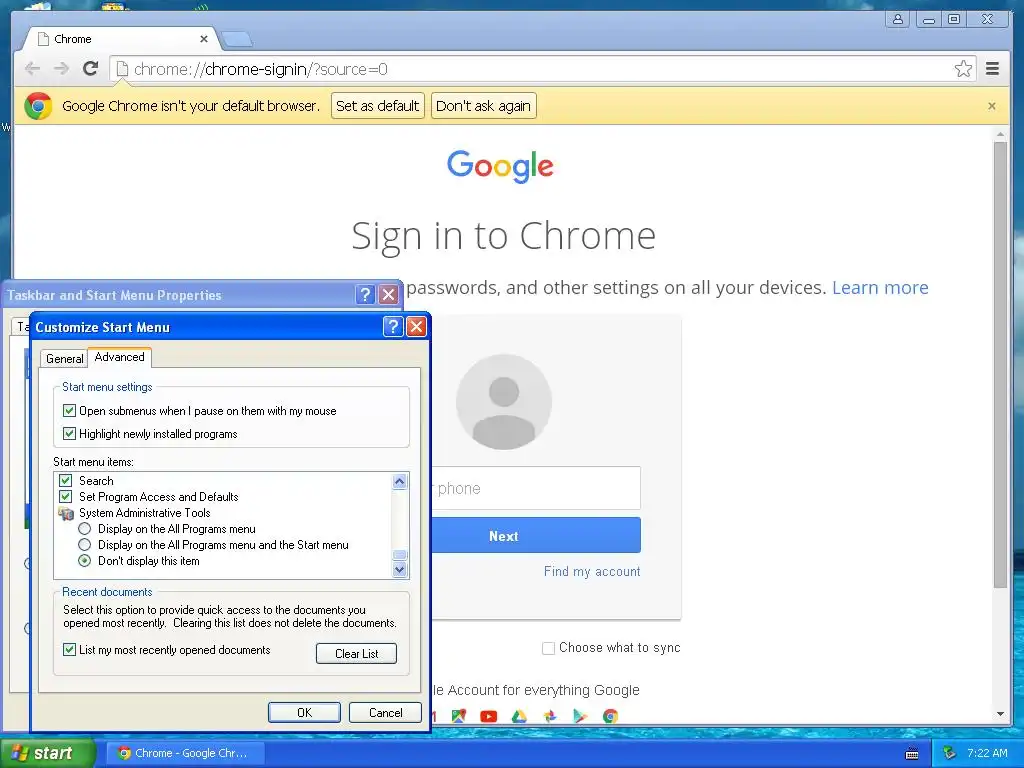Click Chrome page scrollbar down arrow

(1000, 714)
